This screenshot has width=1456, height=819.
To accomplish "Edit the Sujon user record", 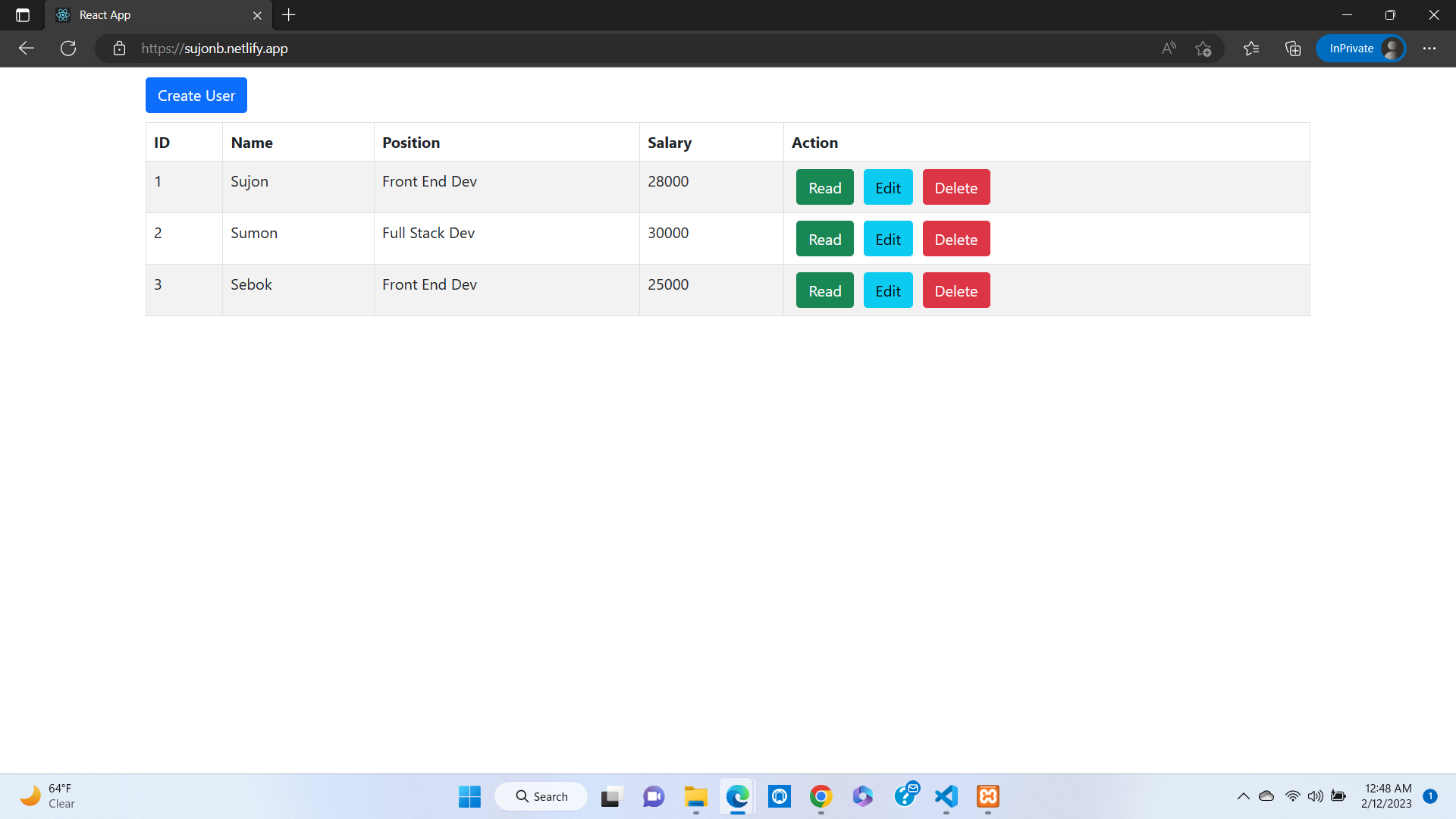I will tap(887, 187).
